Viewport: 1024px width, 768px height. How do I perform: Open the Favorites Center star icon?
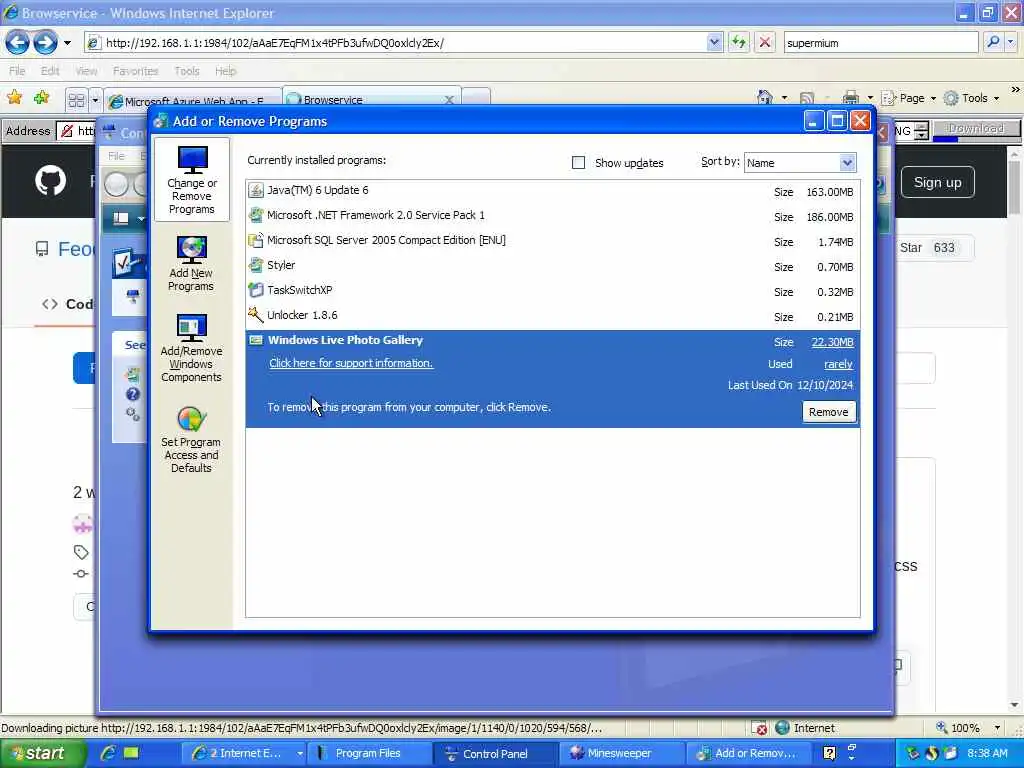[14, 98]
